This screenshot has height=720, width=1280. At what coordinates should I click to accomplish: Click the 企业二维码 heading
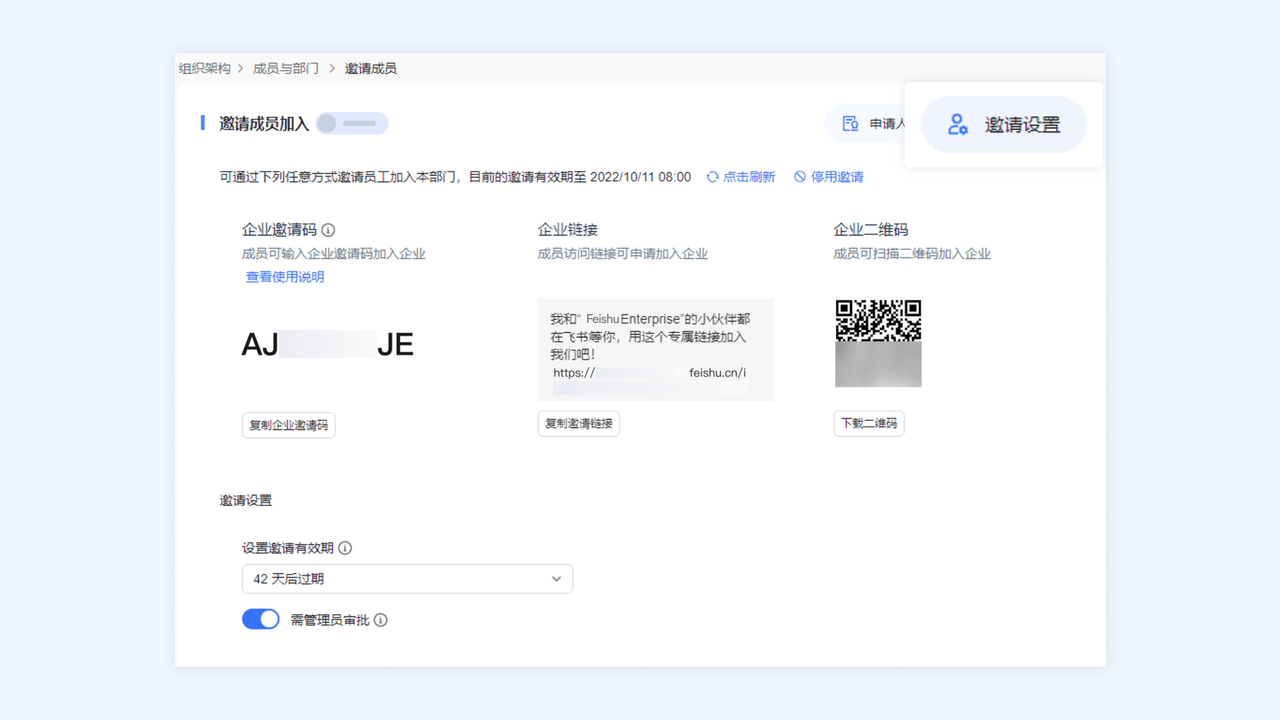click(x=871, y=230)
